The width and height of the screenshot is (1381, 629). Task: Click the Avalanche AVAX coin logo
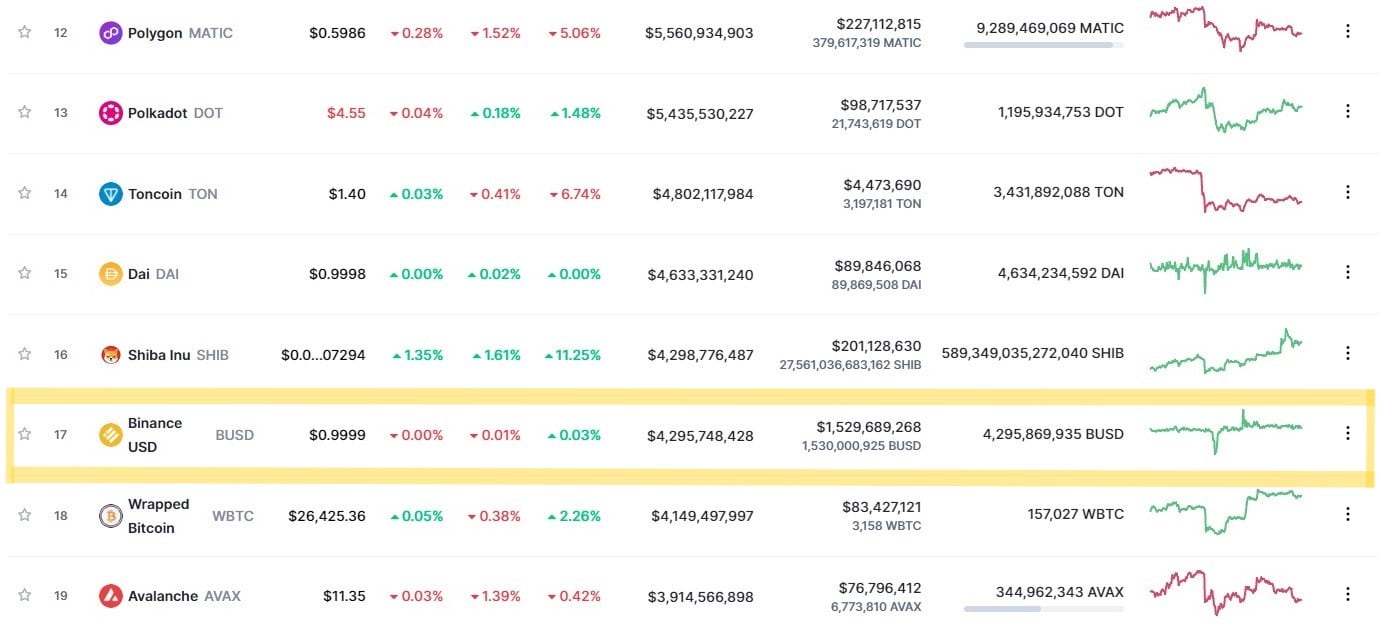110,596
